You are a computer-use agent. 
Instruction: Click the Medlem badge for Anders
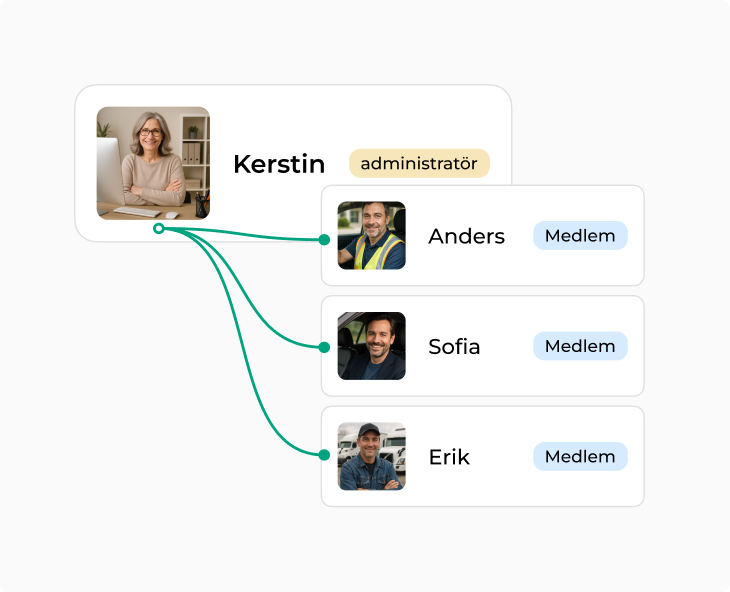coord(580,235)
